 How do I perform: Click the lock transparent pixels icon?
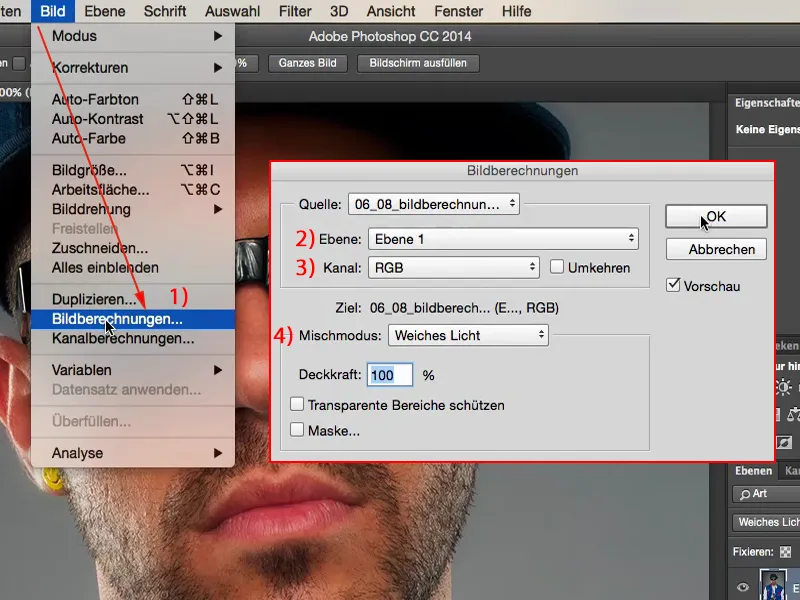[786, 552]
